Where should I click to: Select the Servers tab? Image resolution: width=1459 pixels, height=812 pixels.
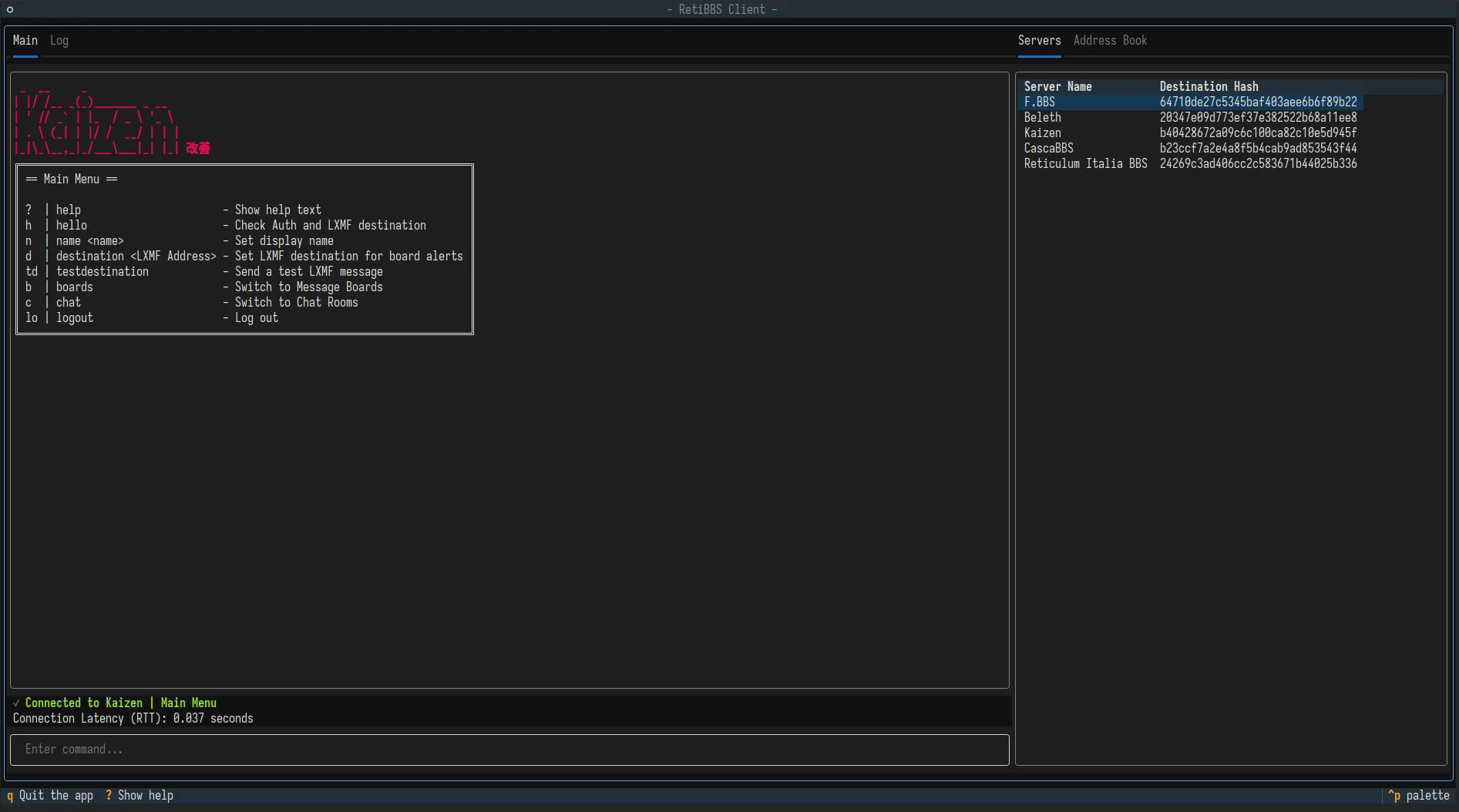[x=1038, y=40]
